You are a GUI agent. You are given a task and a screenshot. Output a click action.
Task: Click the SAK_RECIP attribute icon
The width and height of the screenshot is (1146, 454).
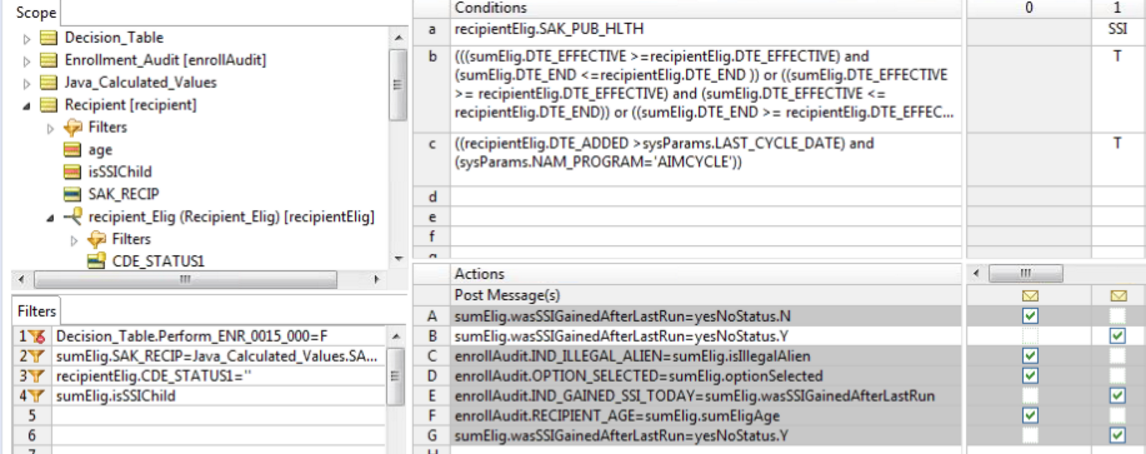pos(72,194)
